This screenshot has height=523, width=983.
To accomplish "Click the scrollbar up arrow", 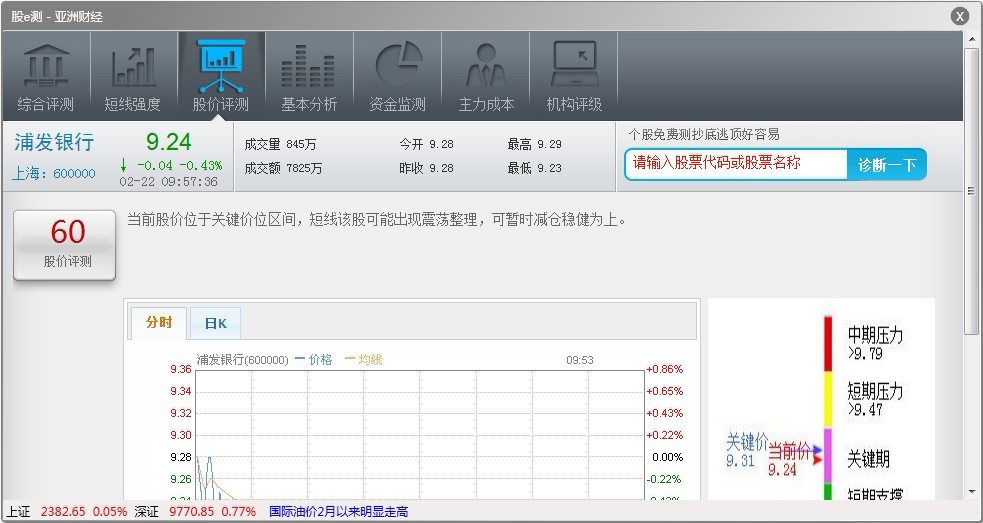I will tap(972, 39).
